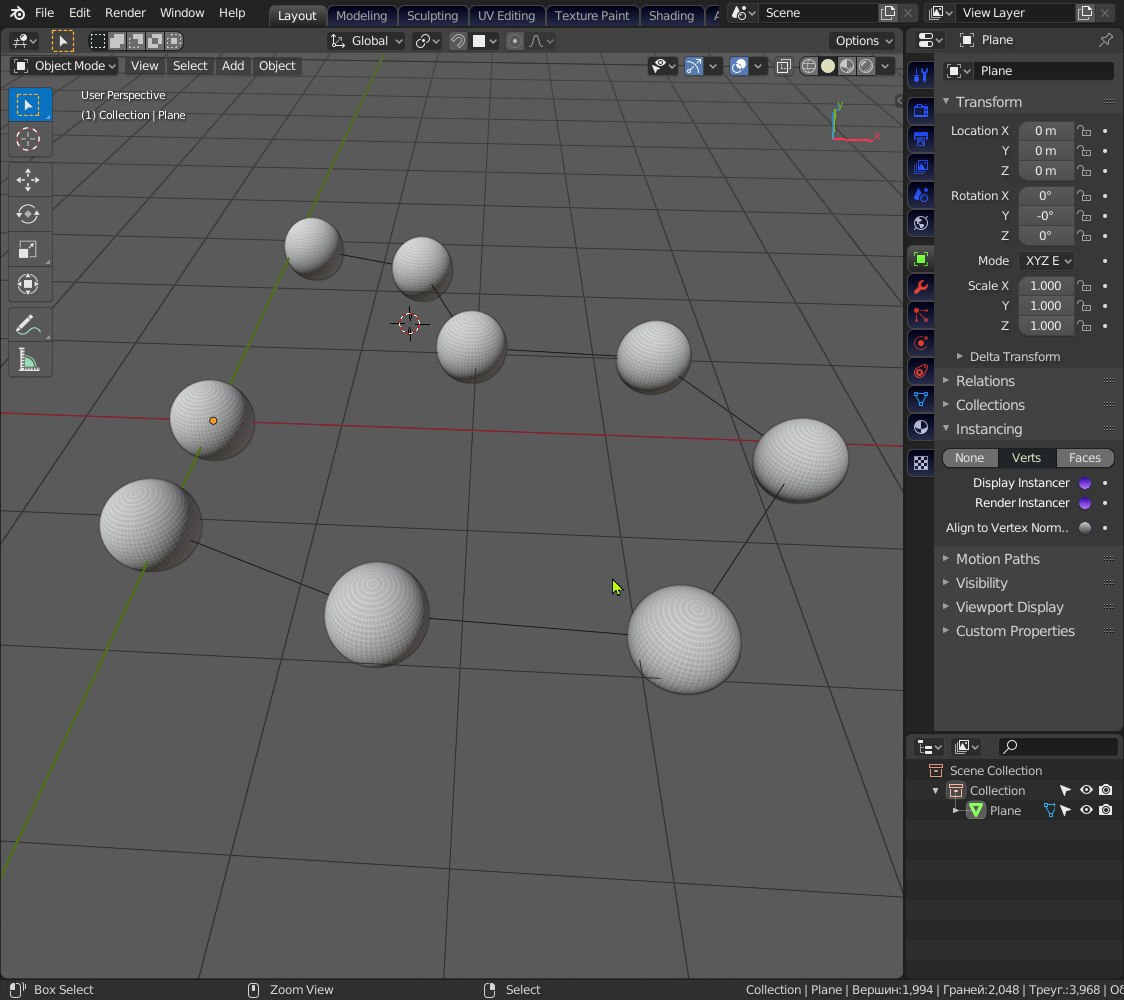This screenshot has height=1000, width=1124.
Task: Switch to wireframe viewport shading
Action: click(809, 66)
